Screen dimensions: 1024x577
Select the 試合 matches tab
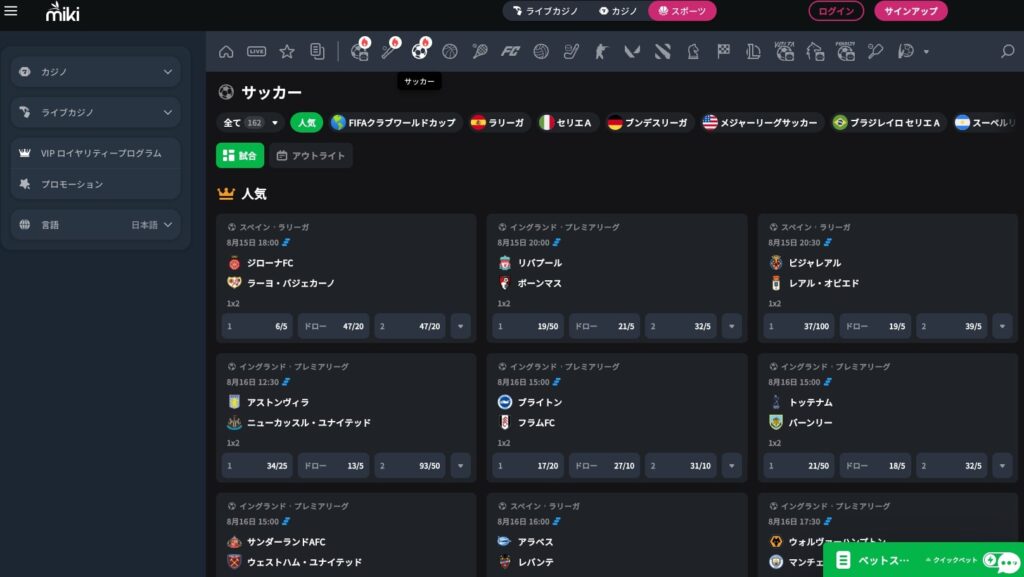click(x=240, y=155)
